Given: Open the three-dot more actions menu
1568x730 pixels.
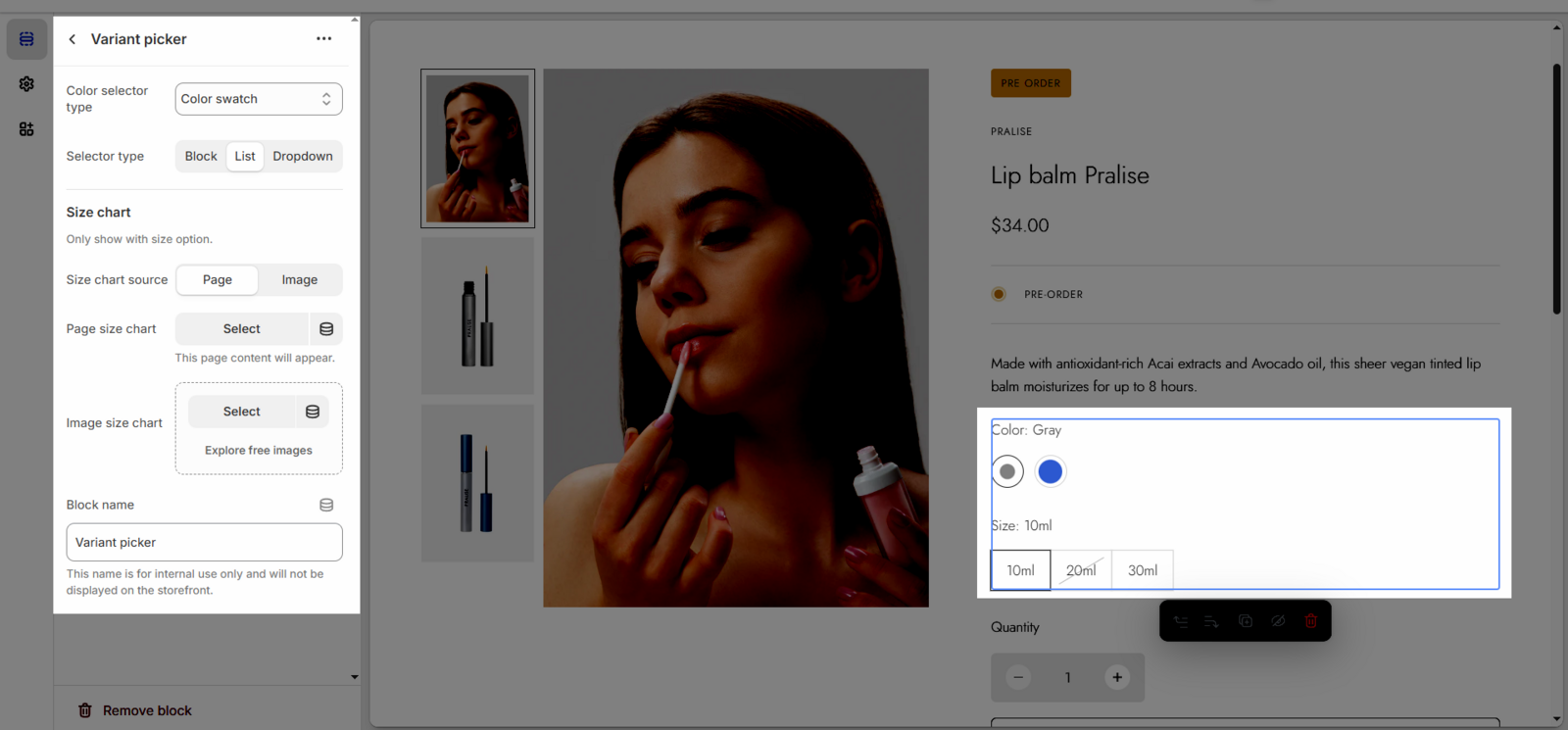Looking at the screenshot, I should pyautogui.click(x=323, y=39).
